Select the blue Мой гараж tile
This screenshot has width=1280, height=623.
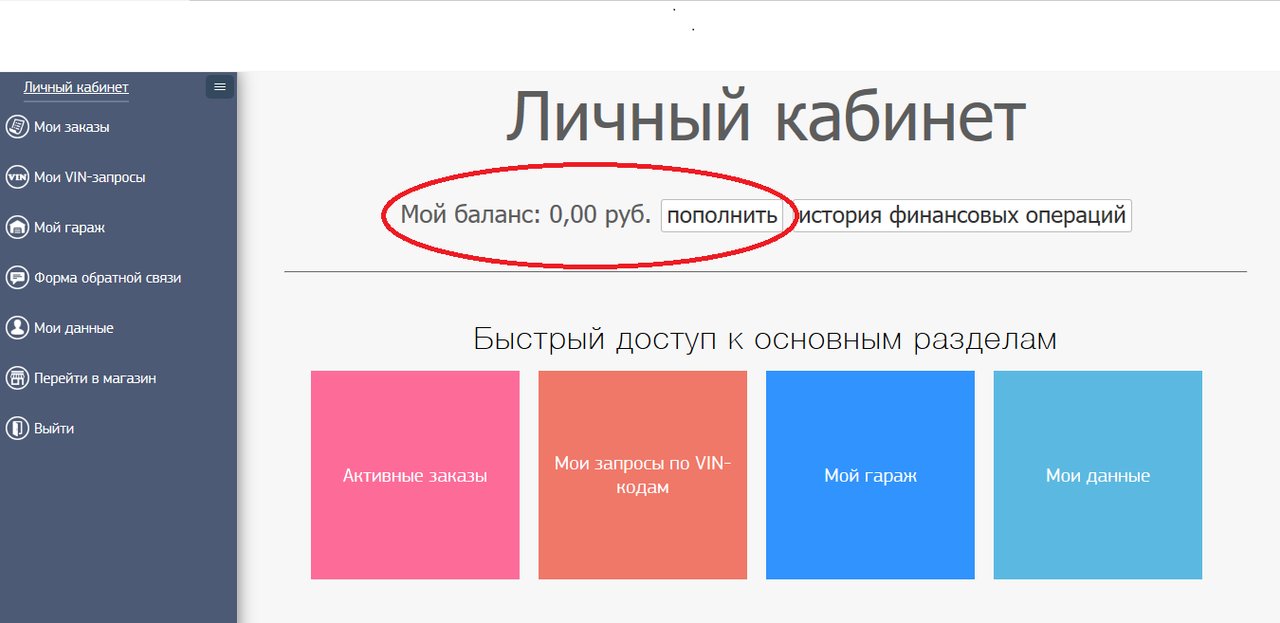[x=870, y=475]
